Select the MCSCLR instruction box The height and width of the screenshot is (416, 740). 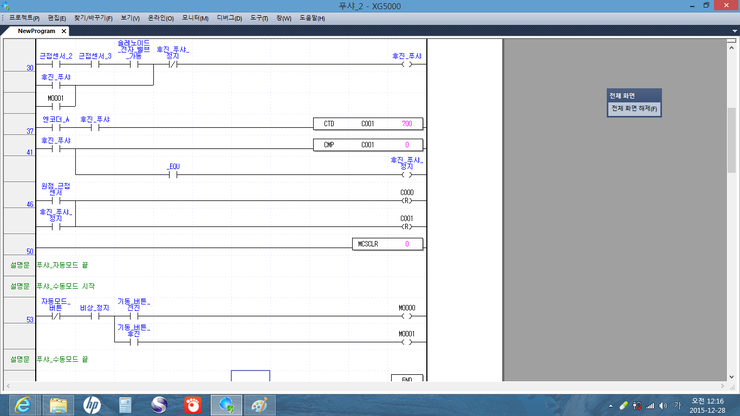(x=387, y=244)
